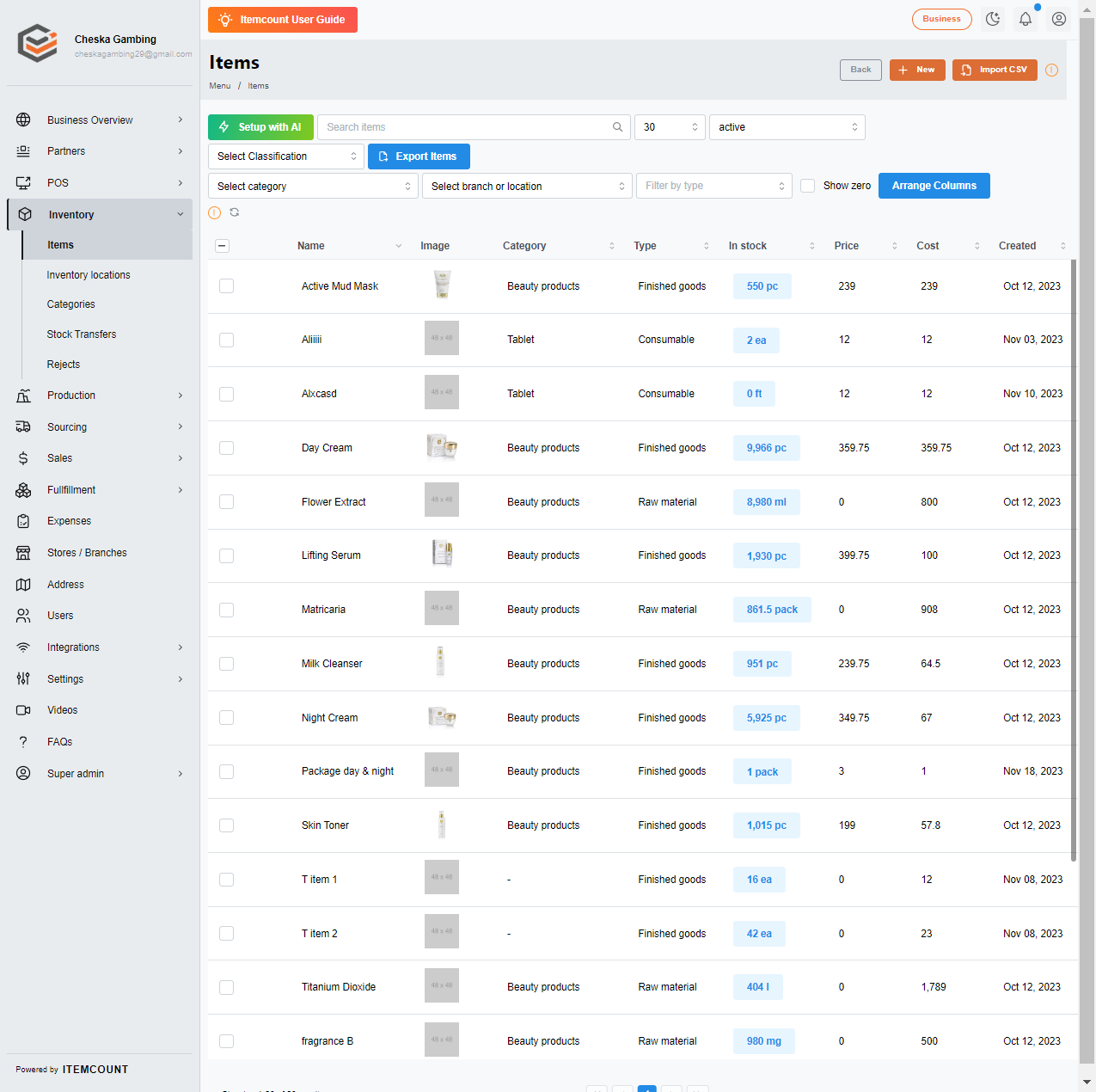Toggle dark mode moon icon
Screen dimensions: 1096x1092
point(993,19)
